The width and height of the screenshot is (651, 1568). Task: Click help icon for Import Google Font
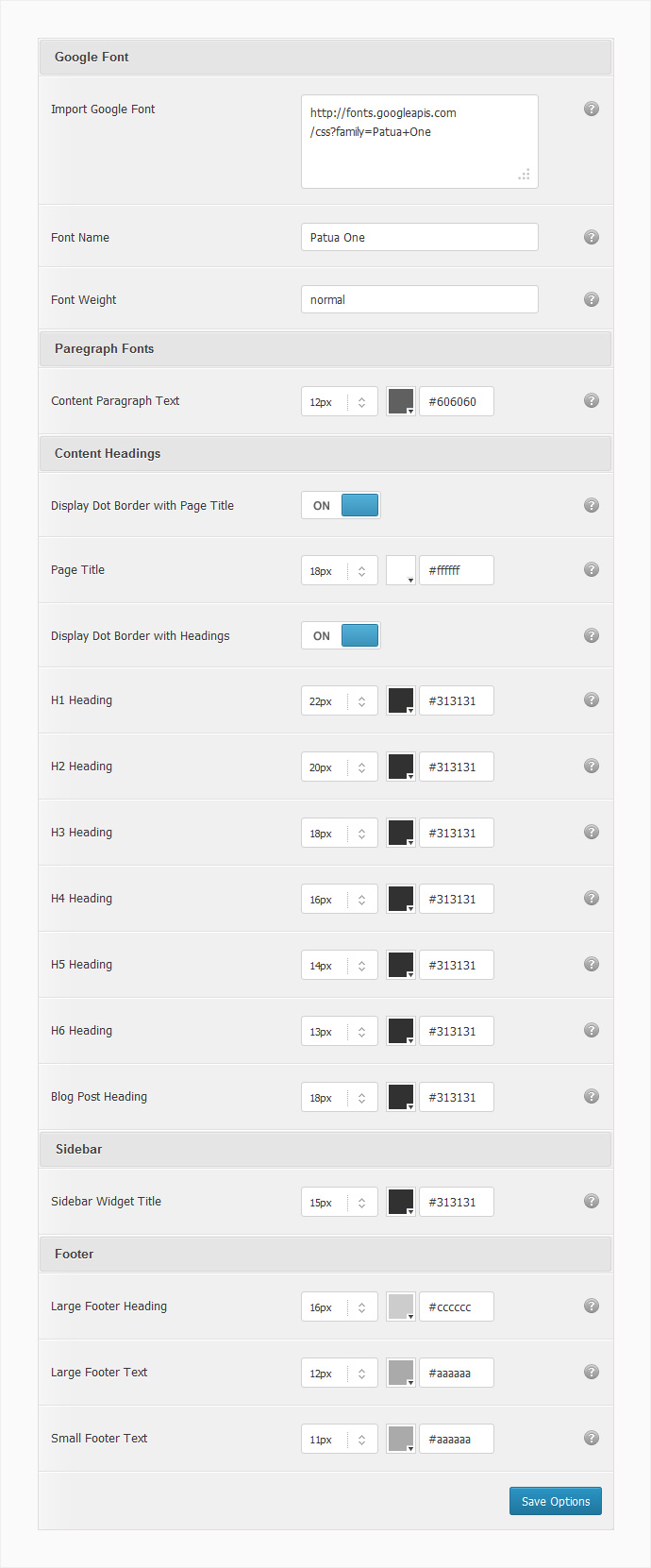pos(592,109)
